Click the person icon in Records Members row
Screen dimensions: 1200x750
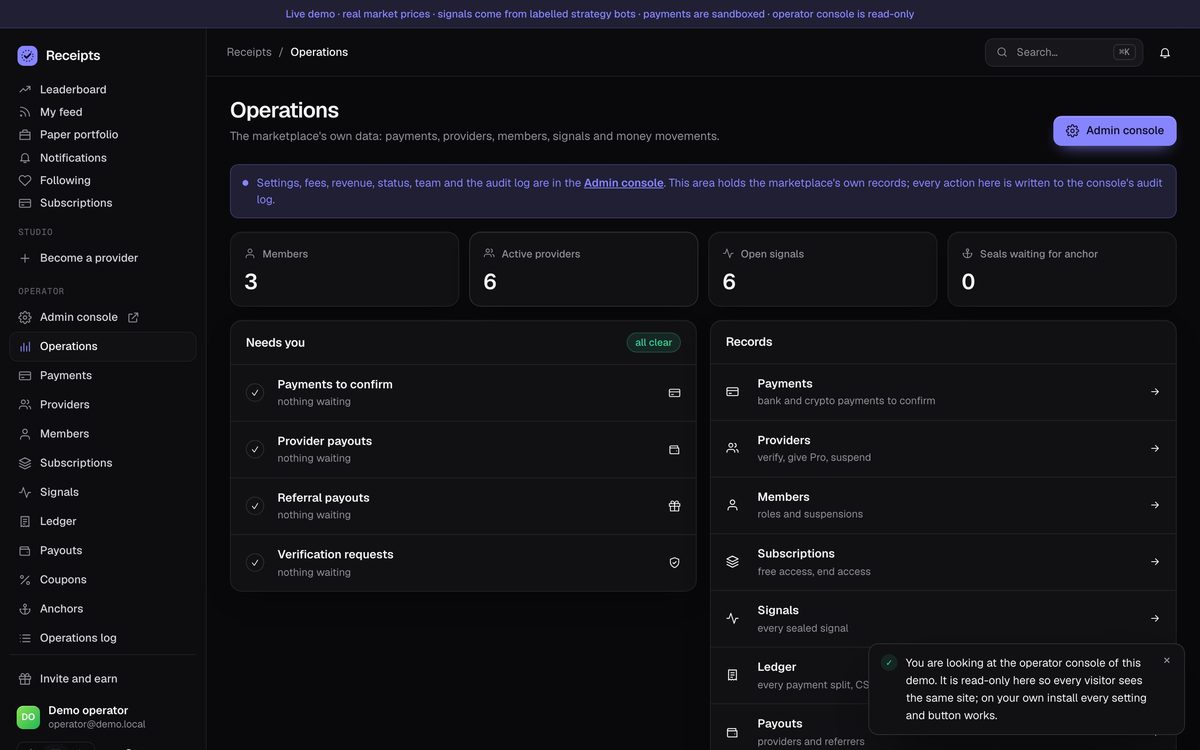pos(732,505)
